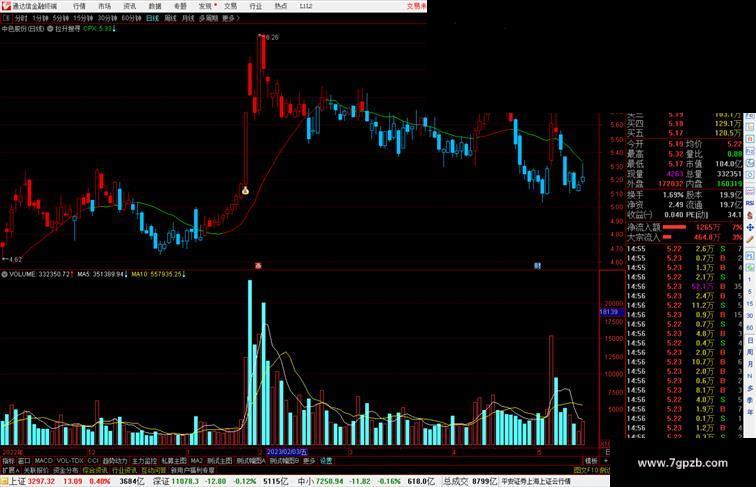Image resolution: width=756 pixels, height=487 pixels.
Task: Click the RSI sidebar icon
Action: tap(750, 203)
